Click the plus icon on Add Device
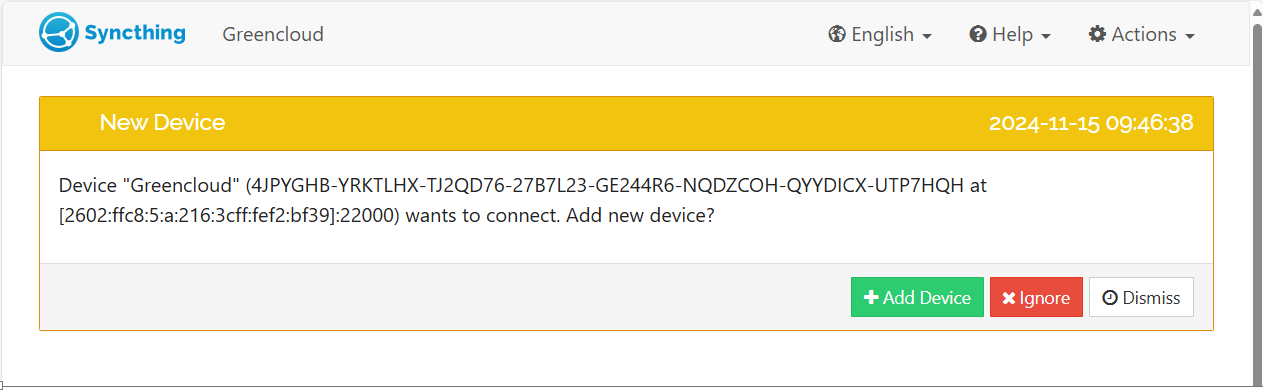 [x=871, y=298]
